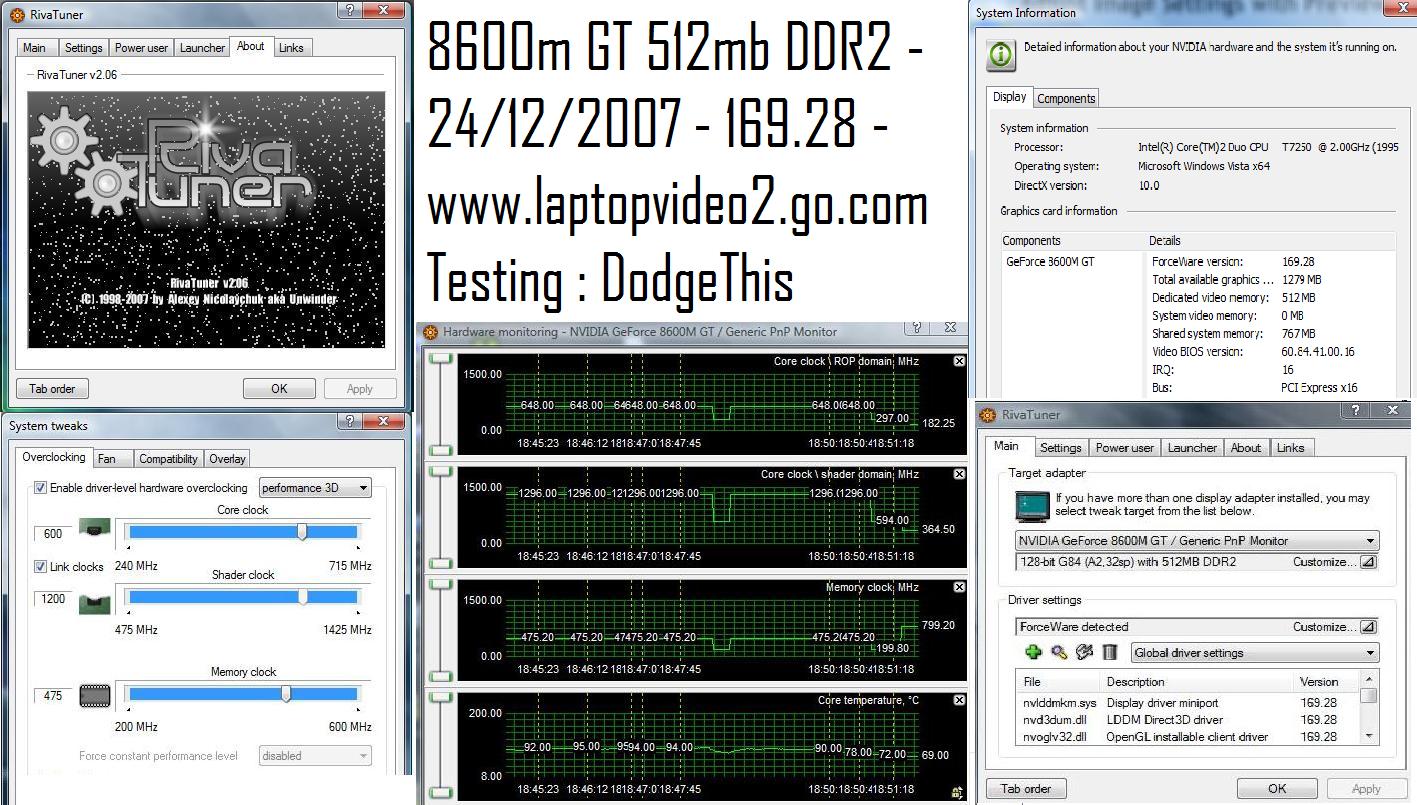Select nvoglv32.dll row in driver list
Screen dimensions: 1417x805
click(1188, 736)
